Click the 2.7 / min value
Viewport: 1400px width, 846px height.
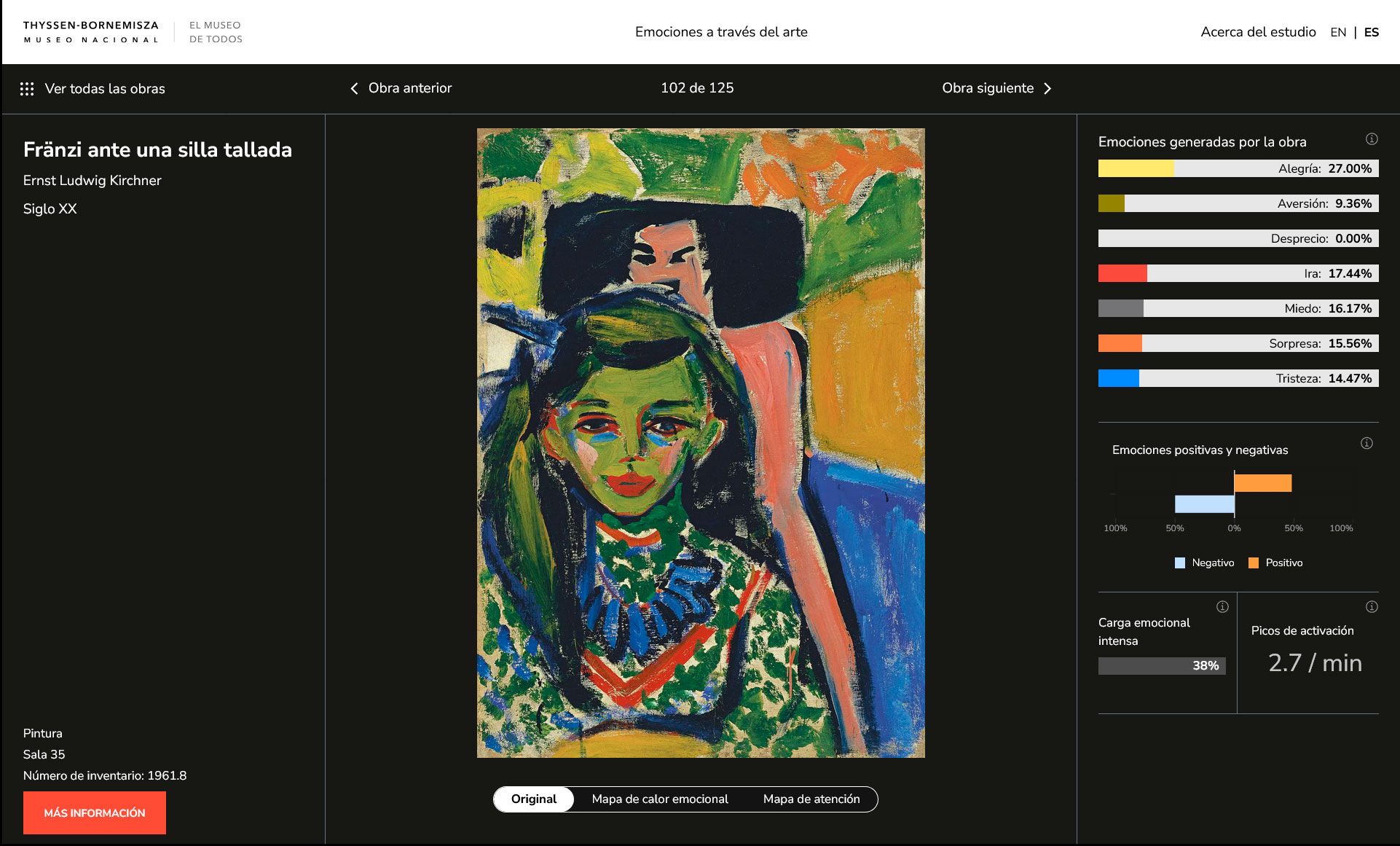point(1315,663)
